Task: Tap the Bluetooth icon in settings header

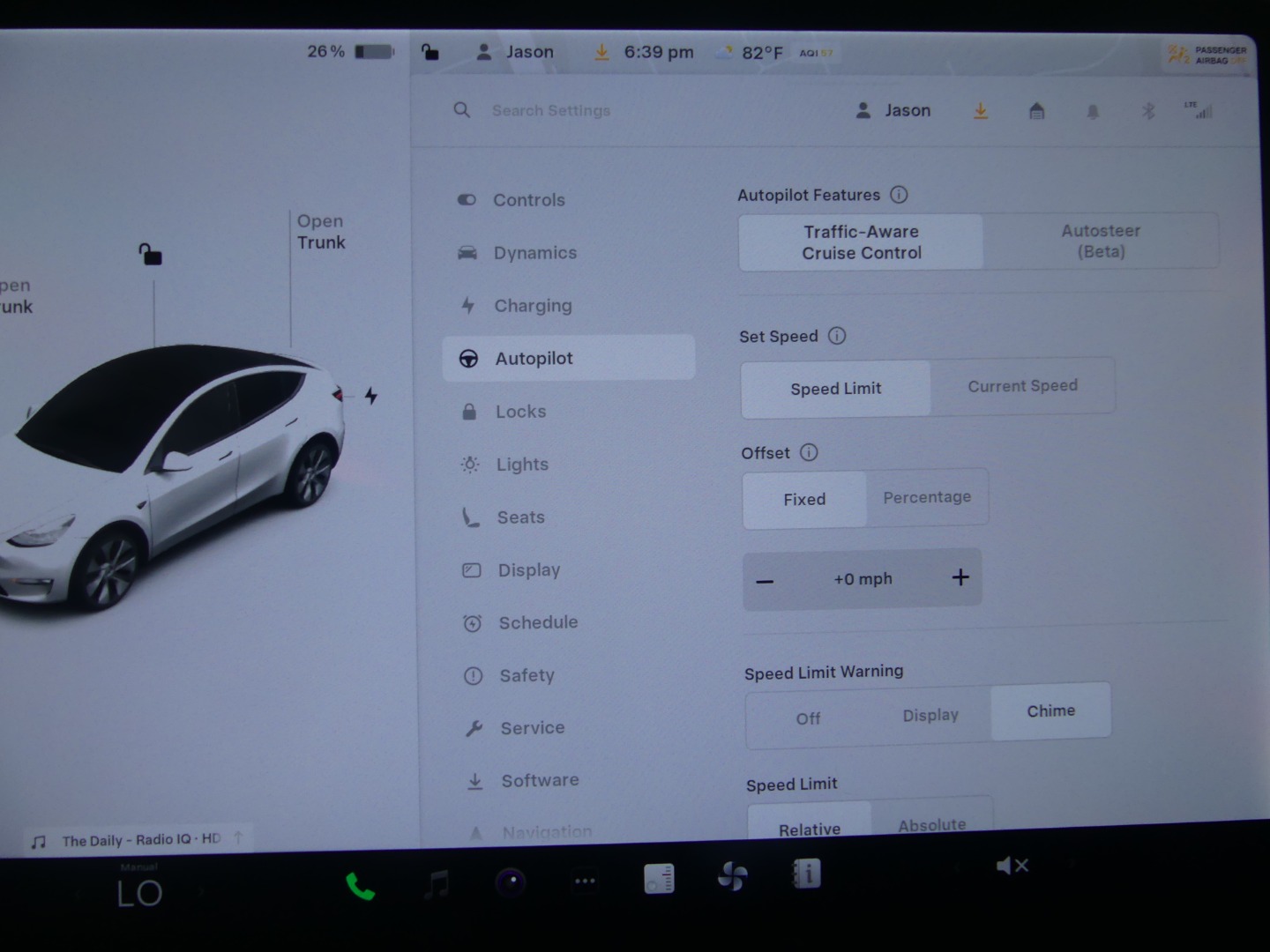Action: pos(1148,111)
